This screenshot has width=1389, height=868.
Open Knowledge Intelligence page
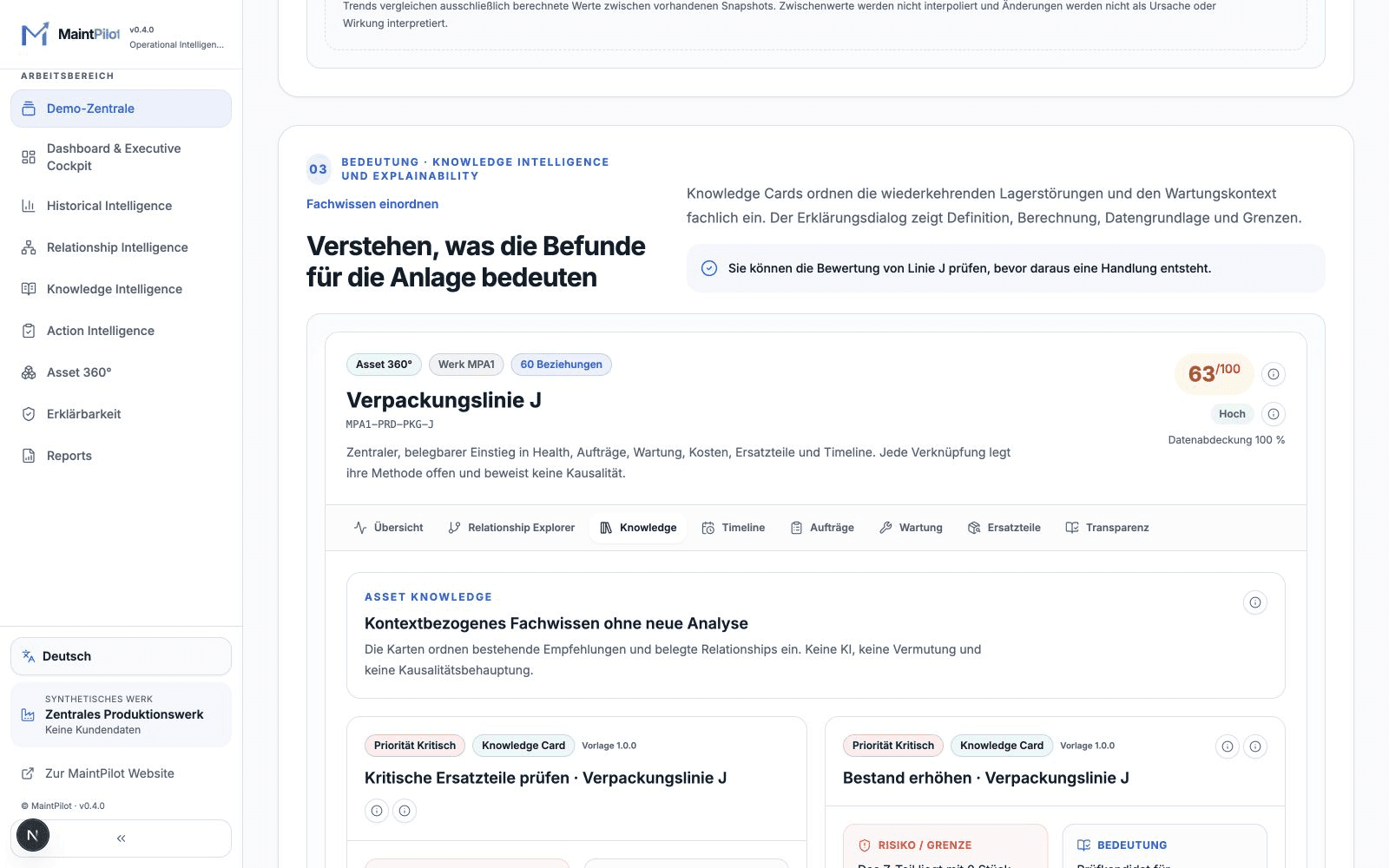click(x=121, y=289)
